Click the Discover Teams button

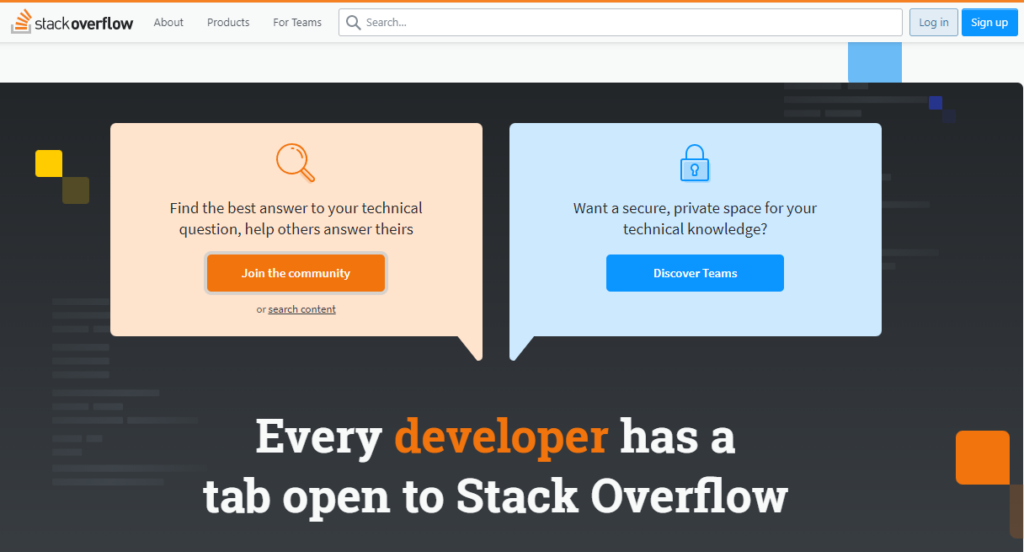tap(695, 273)
